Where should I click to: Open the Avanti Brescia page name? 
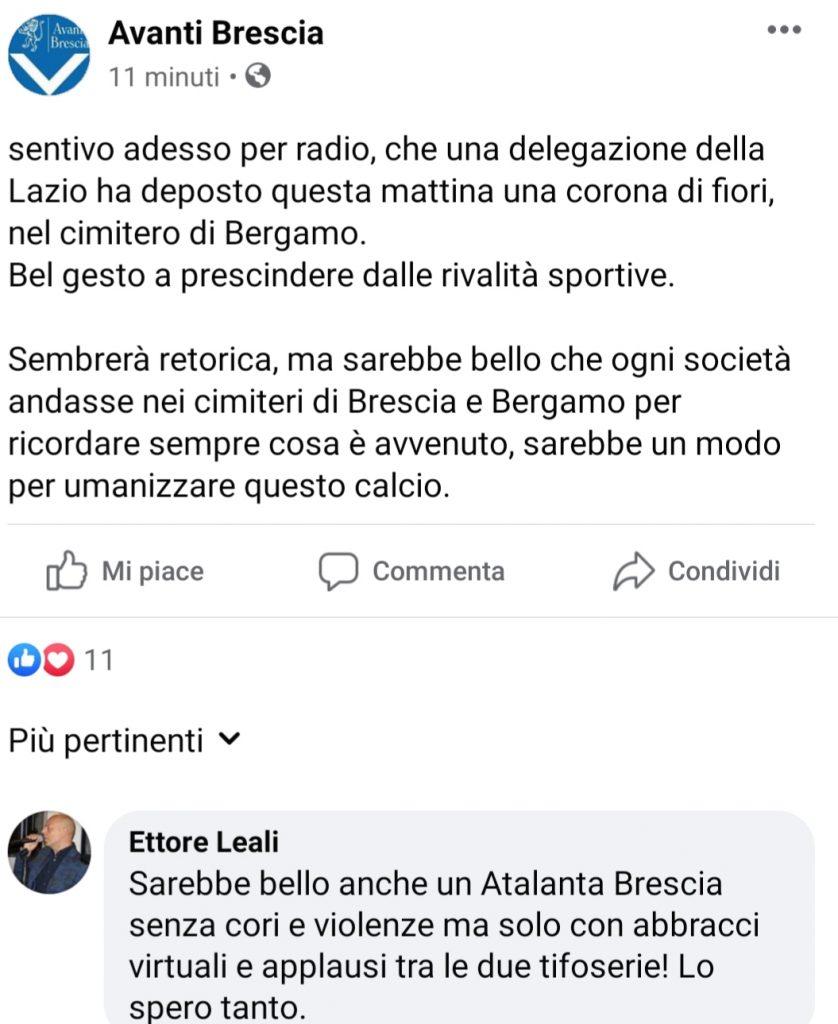click(217, 32)
